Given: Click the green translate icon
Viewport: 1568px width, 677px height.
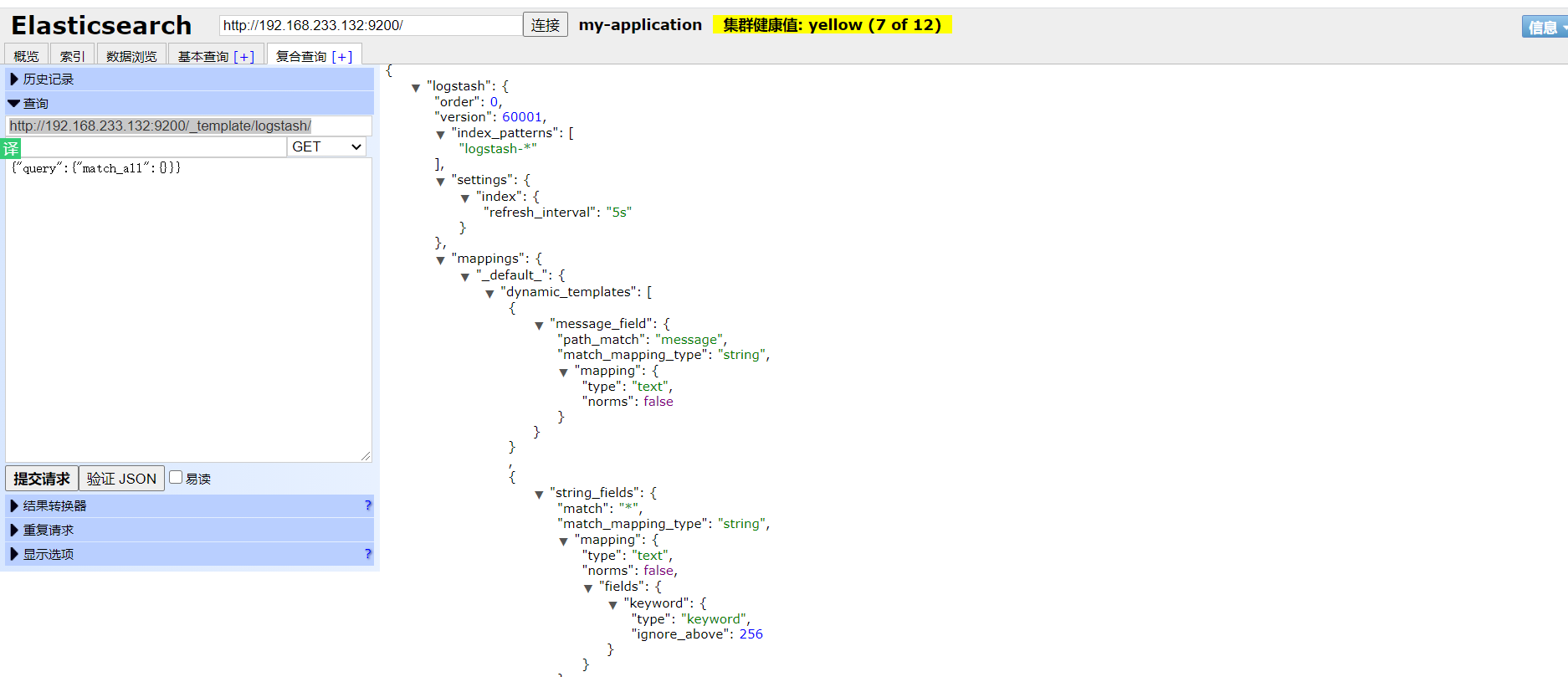Looking at the screenshot, I should coord(10,149).
